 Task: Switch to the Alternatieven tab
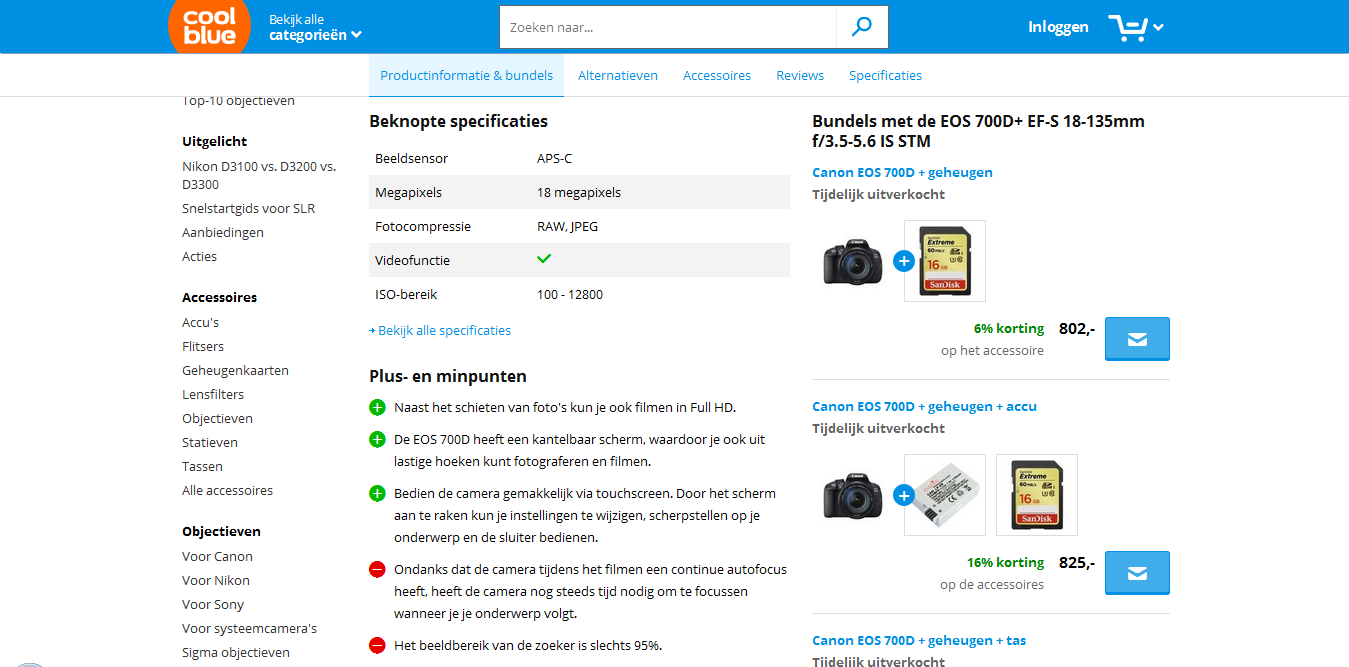click(x=617, y=76)
